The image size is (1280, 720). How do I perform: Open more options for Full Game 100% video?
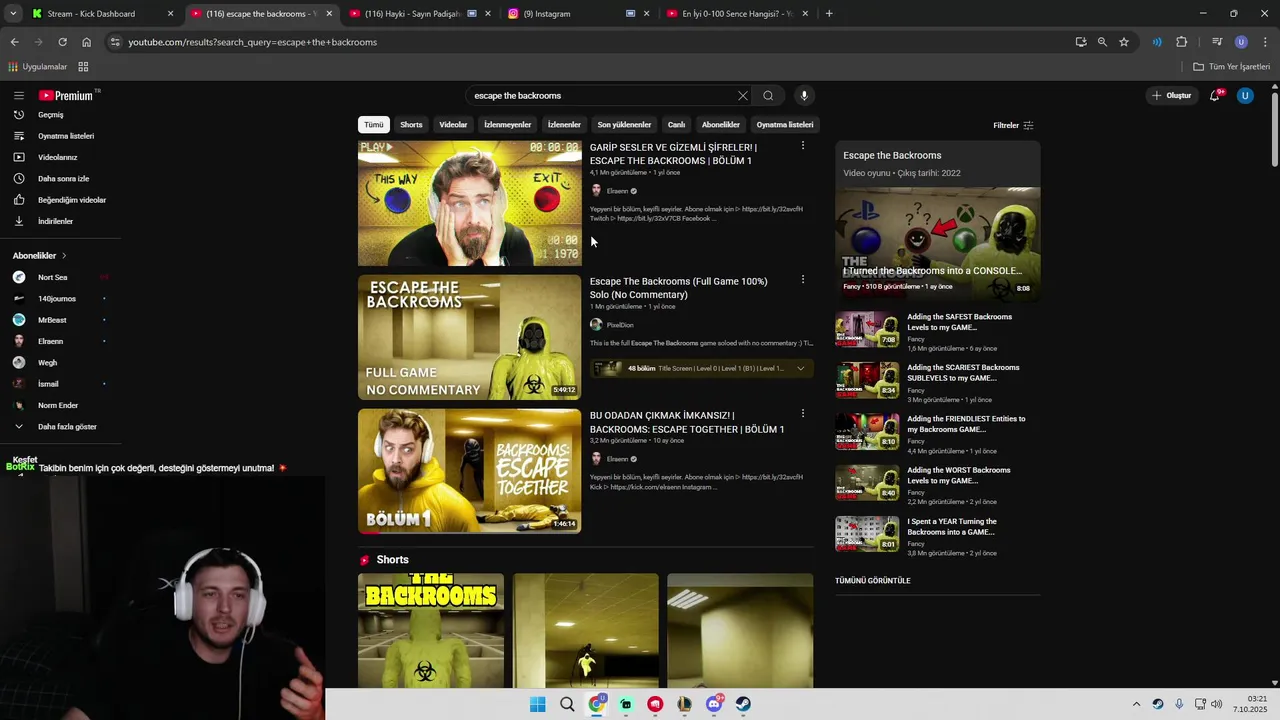click(x=802, y=280)
